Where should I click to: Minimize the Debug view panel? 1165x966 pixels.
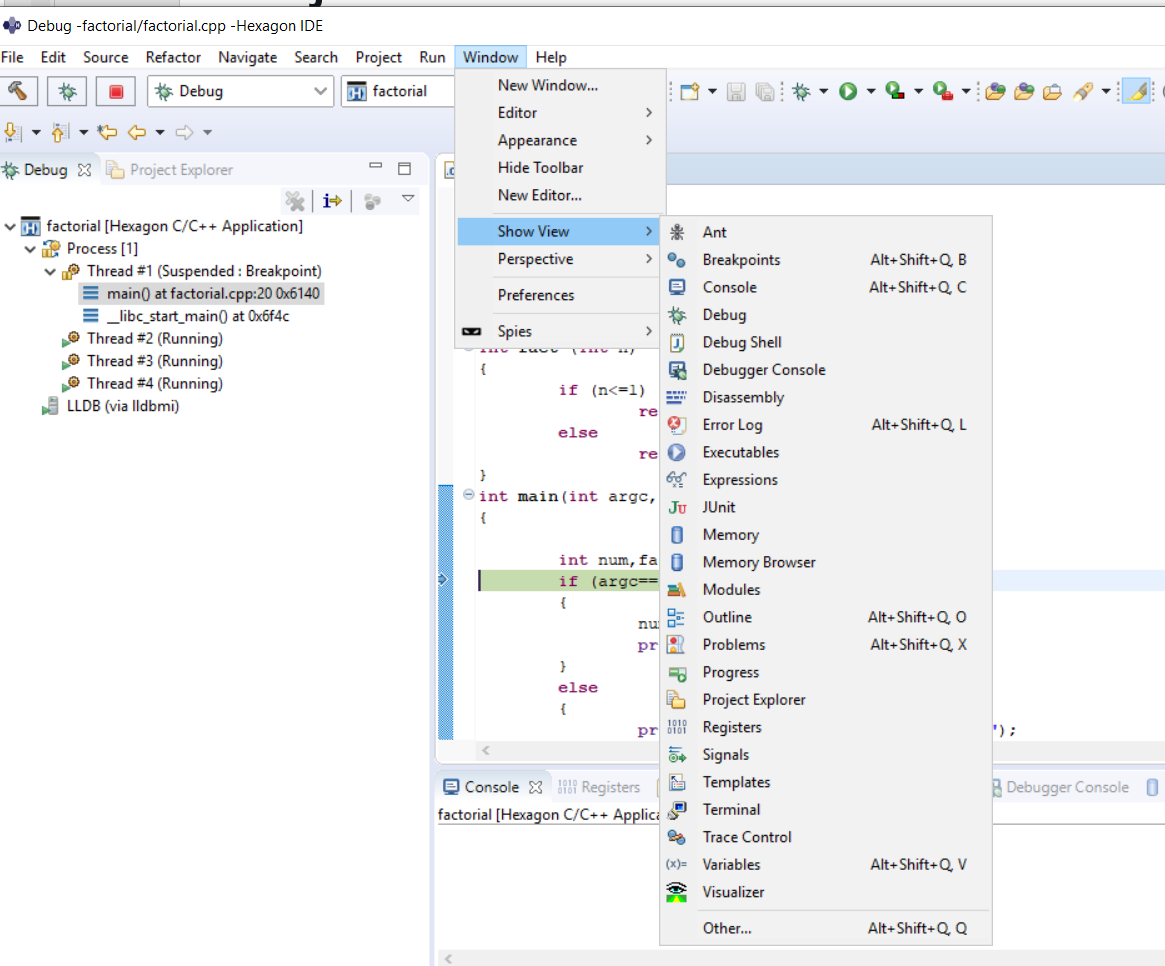pyautogui.click(x=375, y=166)
